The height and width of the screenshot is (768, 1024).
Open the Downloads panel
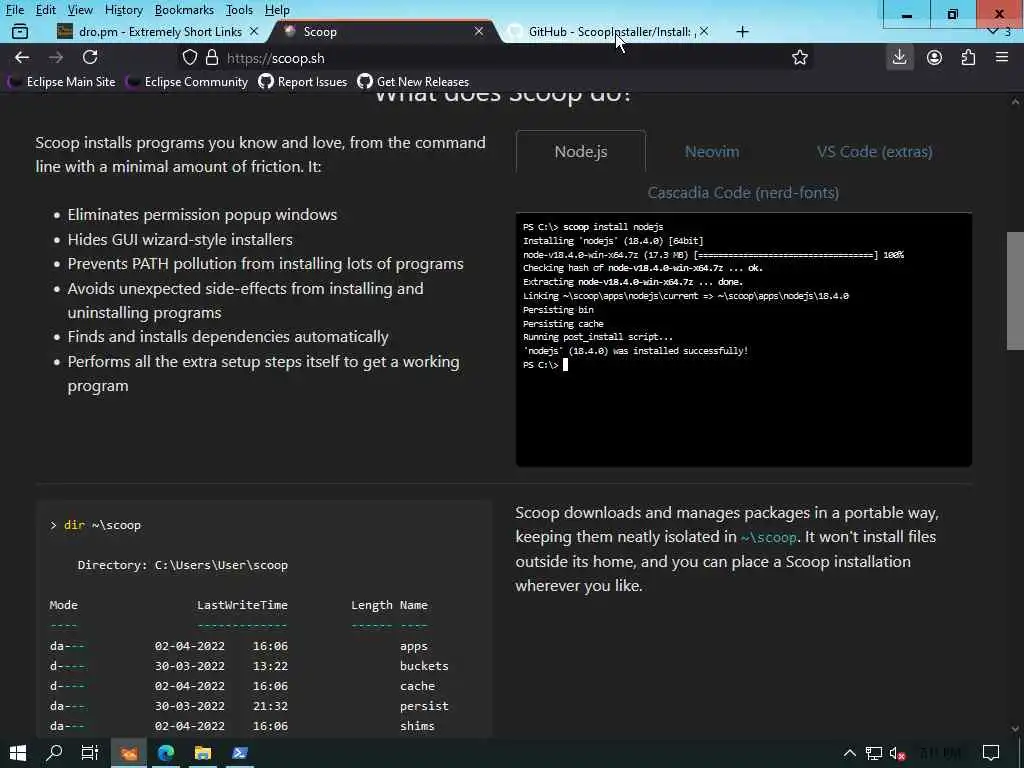click(x=899, y=57)
